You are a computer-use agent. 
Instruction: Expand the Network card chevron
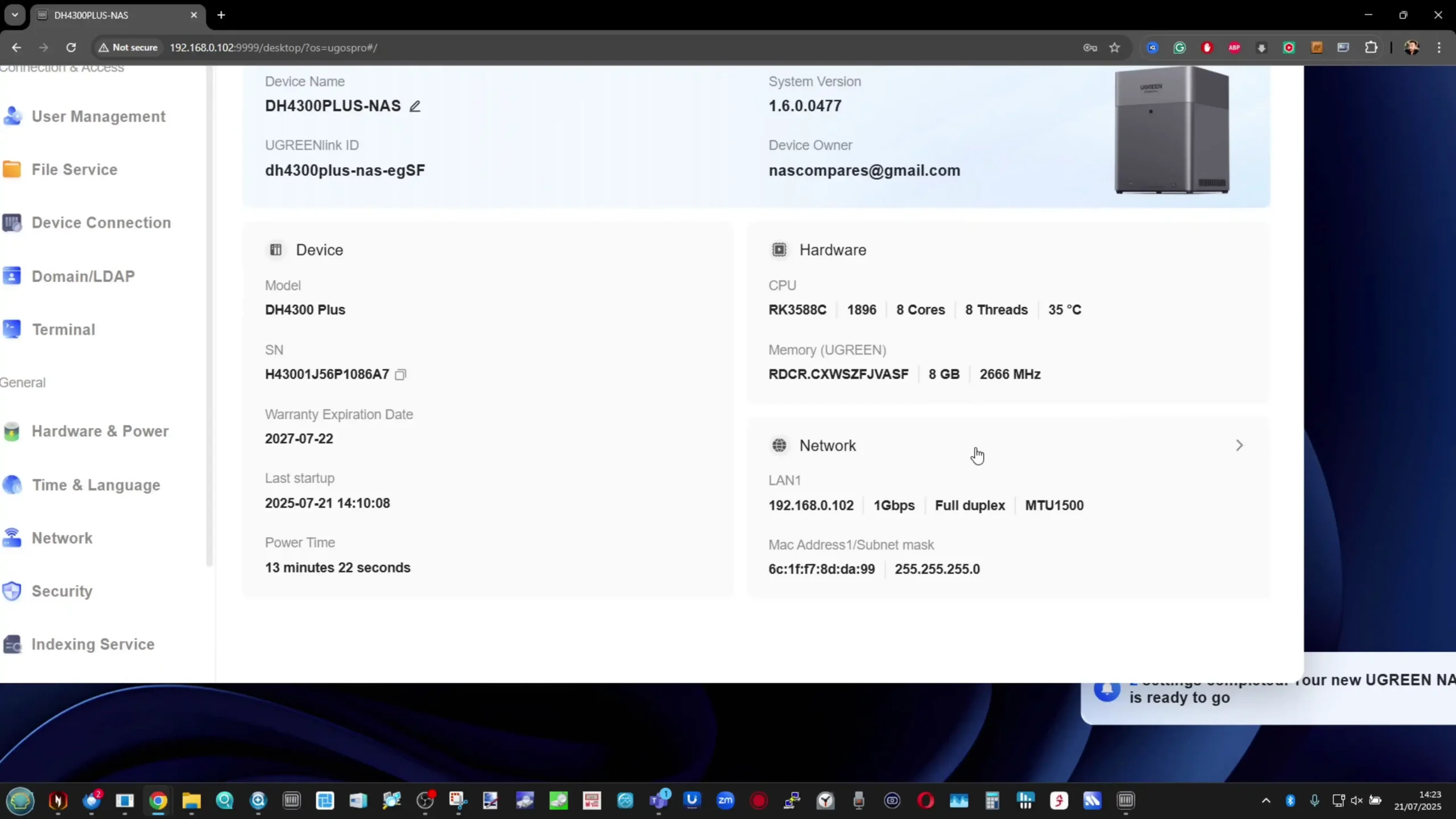(1239, 445)
